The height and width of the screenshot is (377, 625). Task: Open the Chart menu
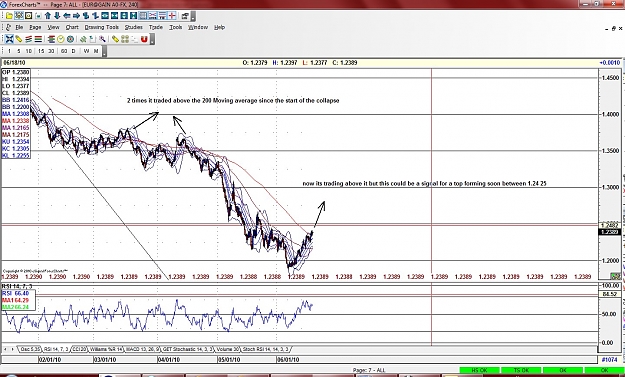click(x=72, y=27)
